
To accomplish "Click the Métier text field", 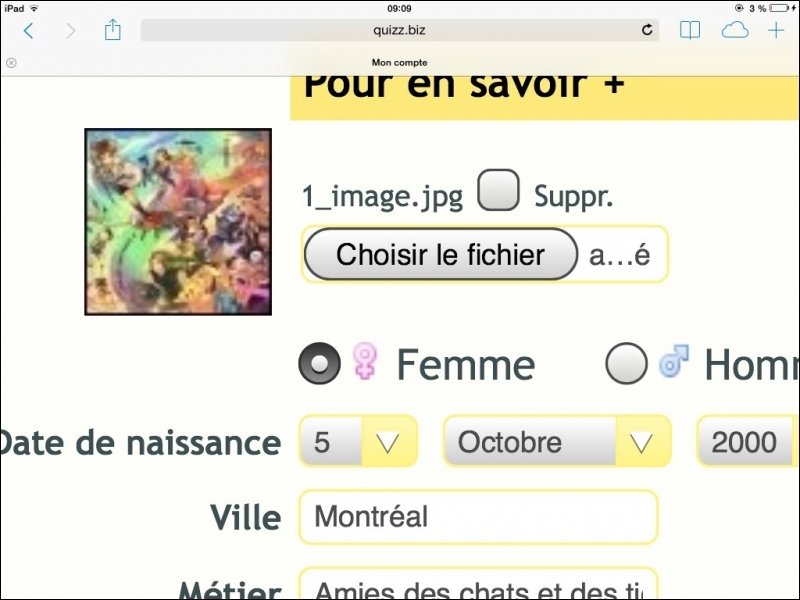I will pos(478,584).
